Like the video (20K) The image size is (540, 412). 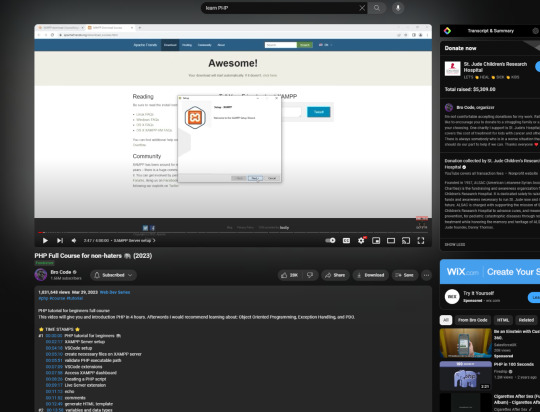(x=290, y=275)
